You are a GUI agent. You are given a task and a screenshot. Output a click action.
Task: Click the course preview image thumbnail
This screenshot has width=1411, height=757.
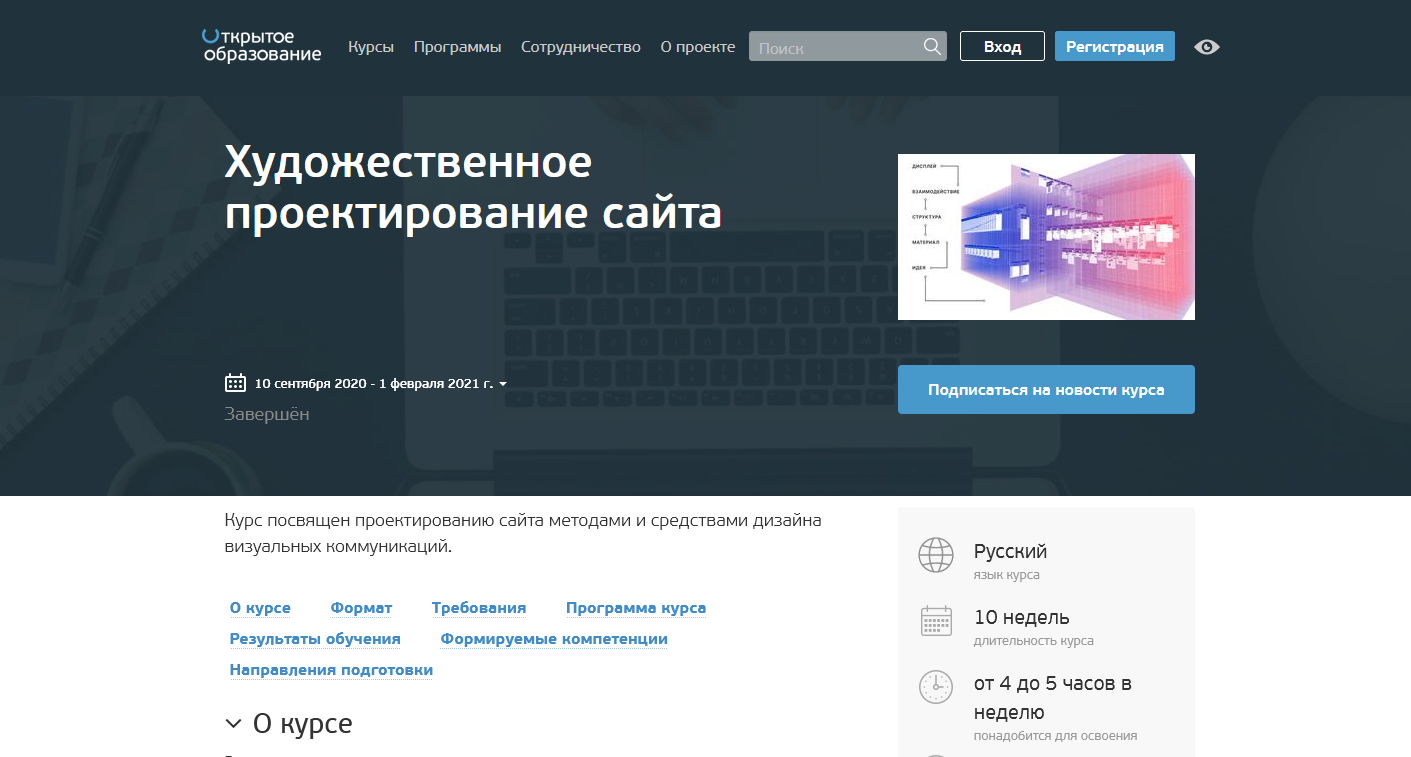pos(1046,237)
